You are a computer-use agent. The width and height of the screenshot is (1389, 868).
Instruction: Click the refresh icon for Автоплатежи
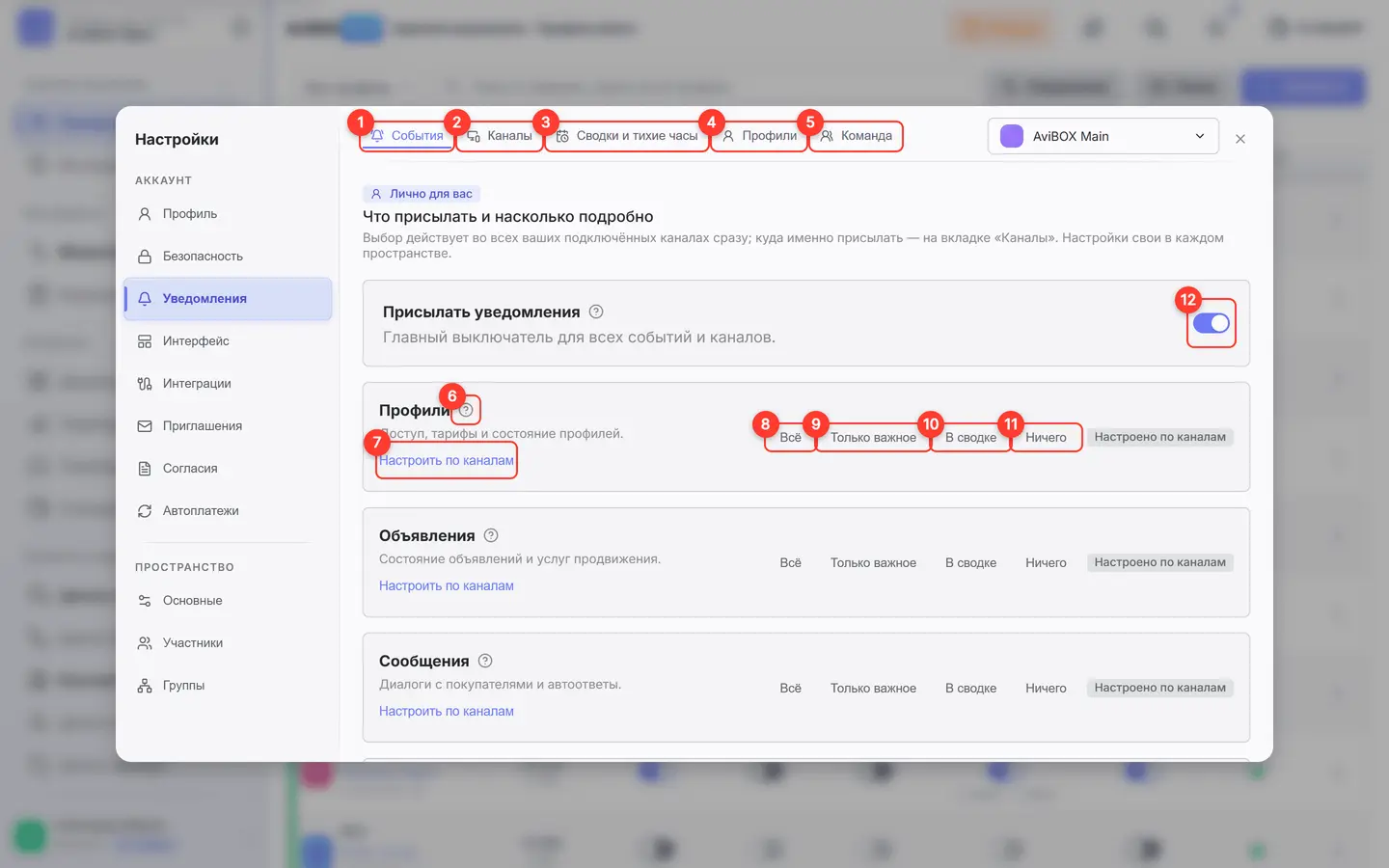145,511
